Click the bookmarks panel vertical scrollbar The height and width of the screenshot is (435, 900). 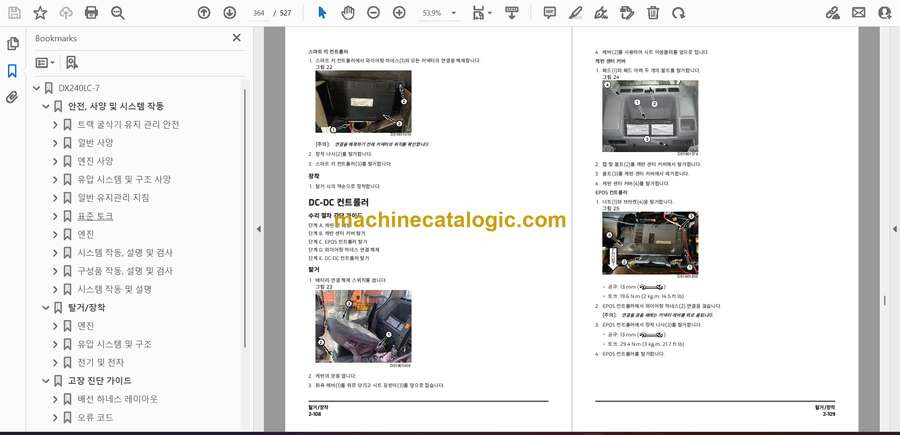click(245, 218)
